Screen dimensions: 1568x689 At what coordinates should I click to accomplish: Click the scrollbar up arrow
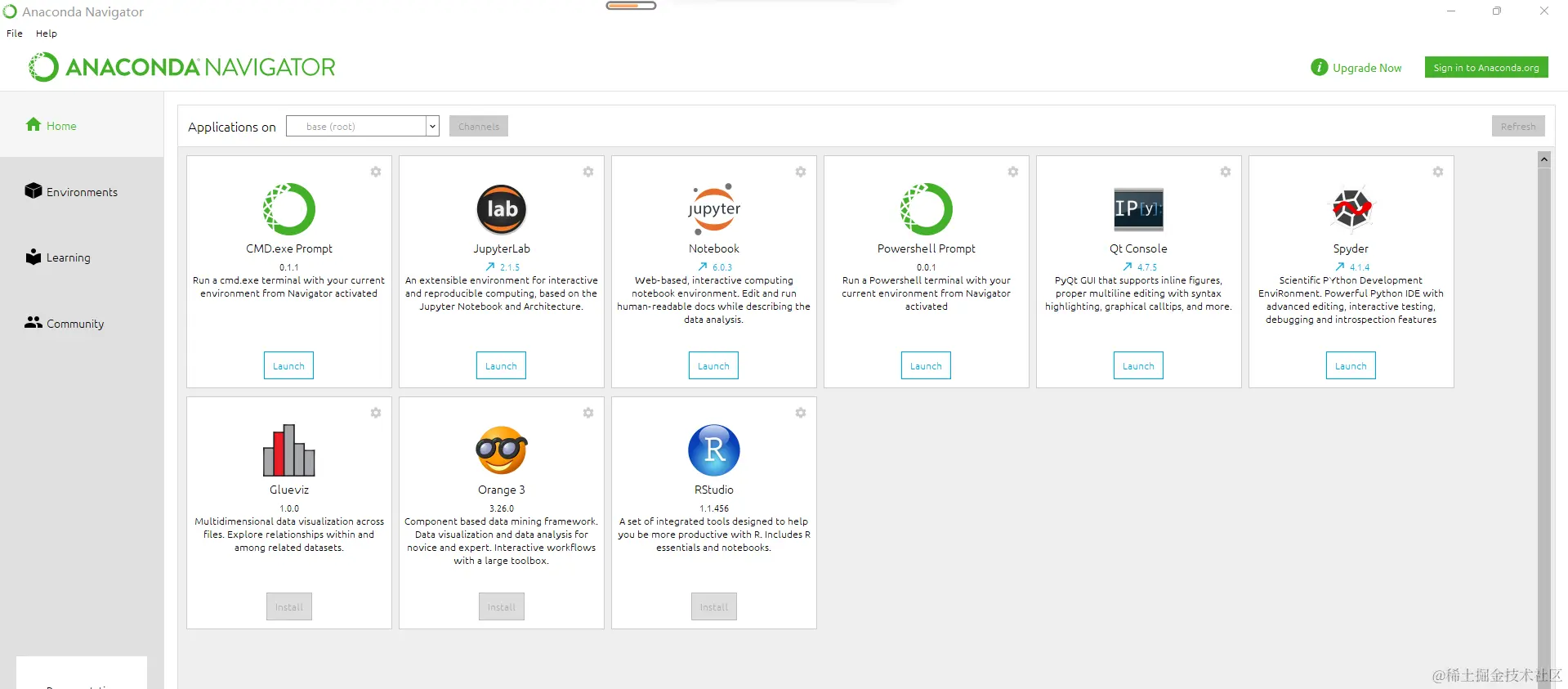[1543, 159]
